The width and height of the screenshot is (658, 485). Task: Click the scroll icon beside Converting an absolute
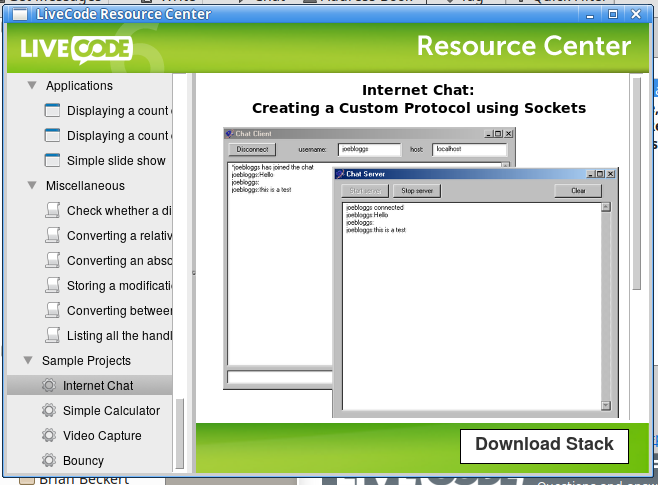pos(54,261)
